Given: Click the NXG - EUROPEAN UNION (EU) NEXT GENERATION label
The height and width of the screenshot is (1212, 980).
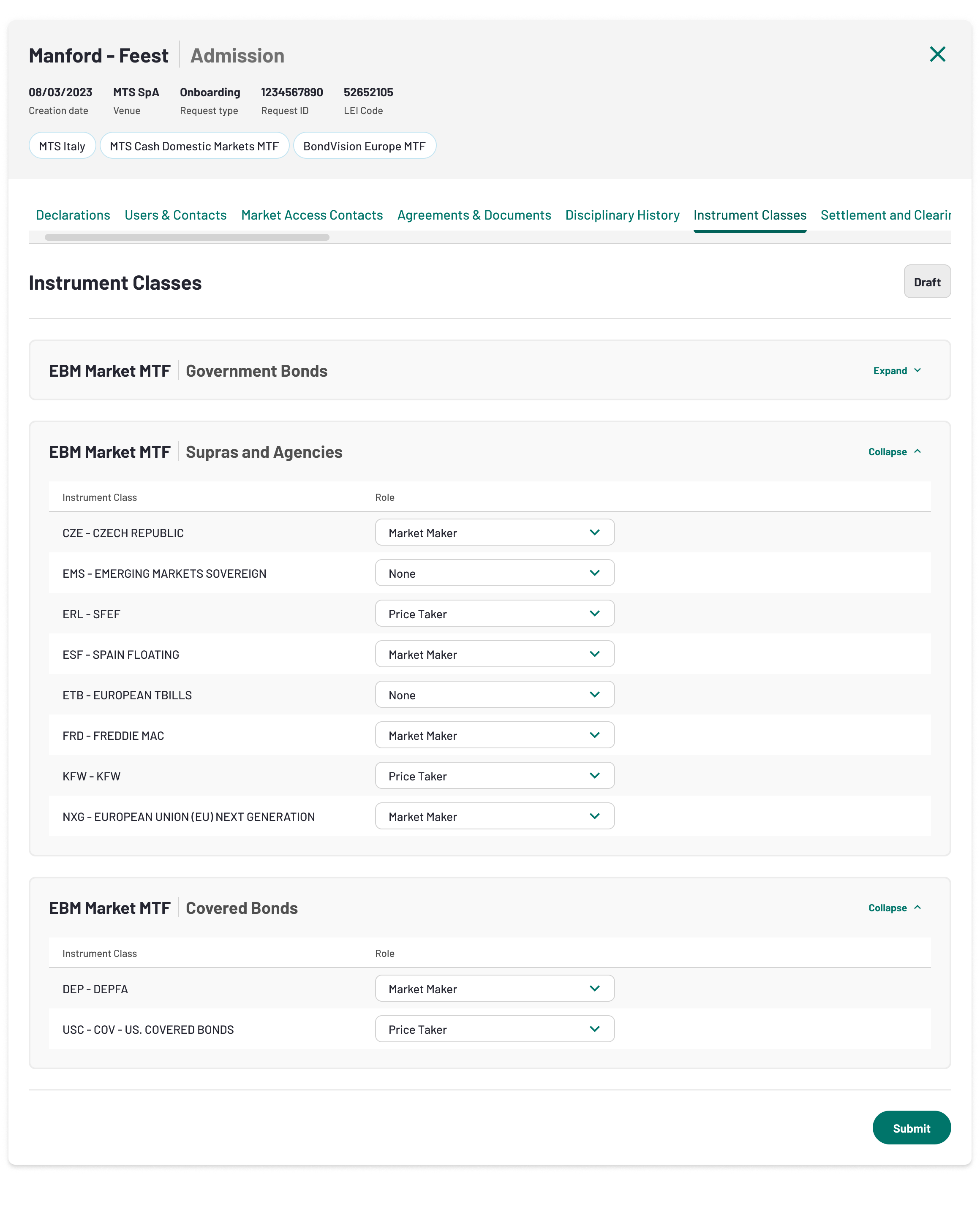Looking at the screenshot, I should click(188, 818).
